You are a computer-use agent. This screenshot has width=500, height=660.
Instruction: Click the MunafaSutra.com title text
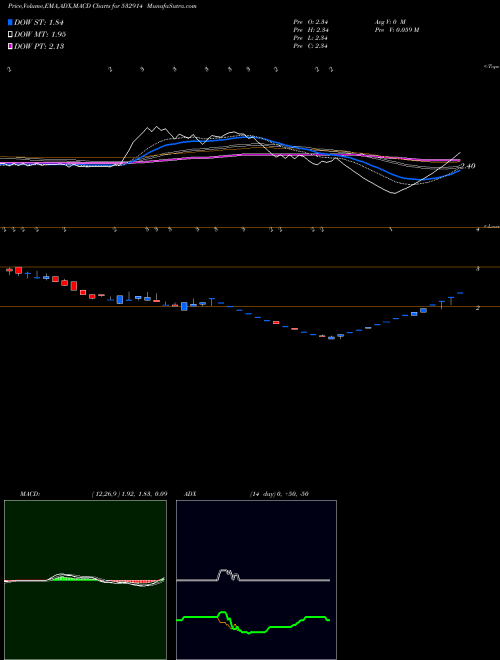[174, 6]
